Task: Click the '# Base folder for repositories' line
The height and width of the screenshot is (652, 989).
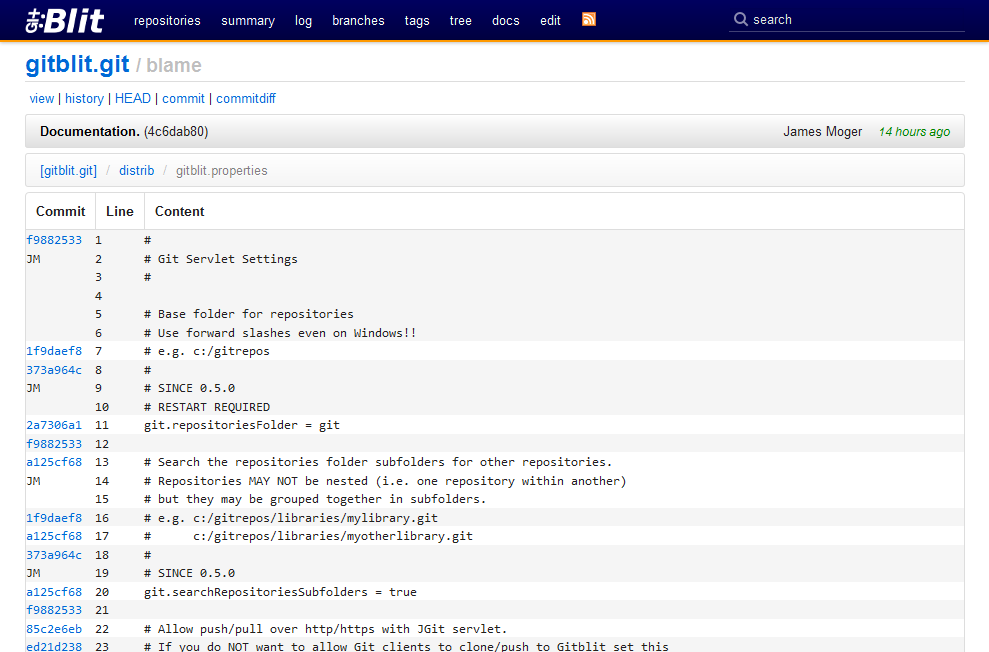Action: click(x=249, y=314)
